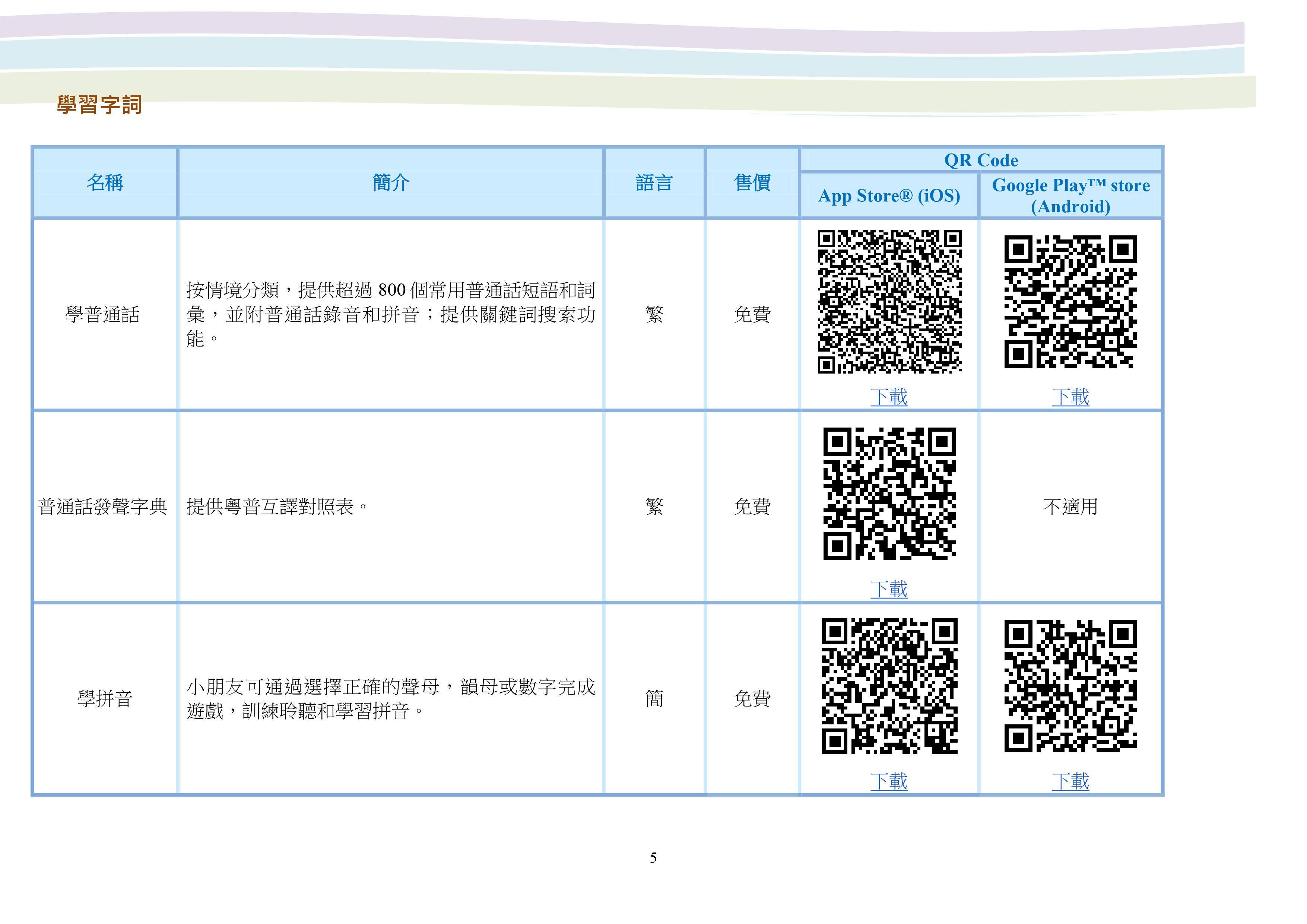Select the app name 普通話發聲字典
Screen dimensions: 1307x924
tap(102, 506)
